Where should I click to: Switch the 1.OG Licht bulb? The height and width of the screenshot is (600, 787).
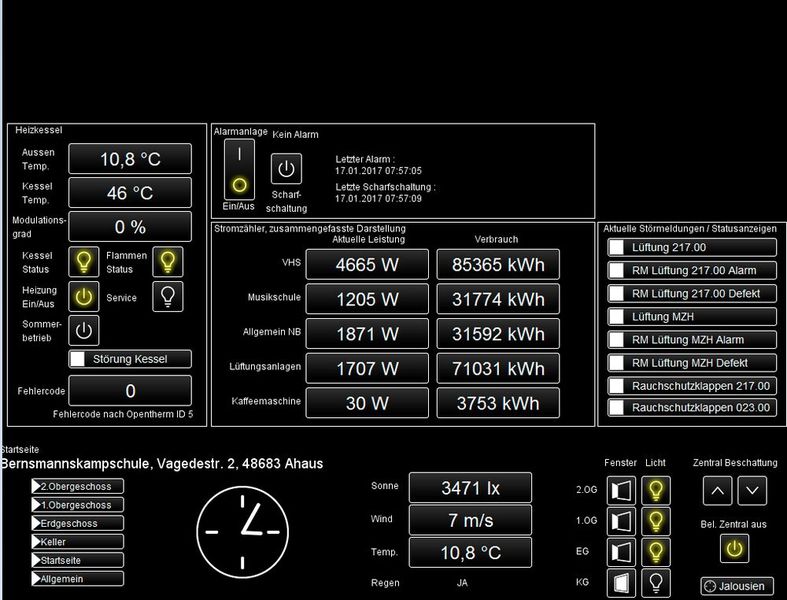(655, 521)
